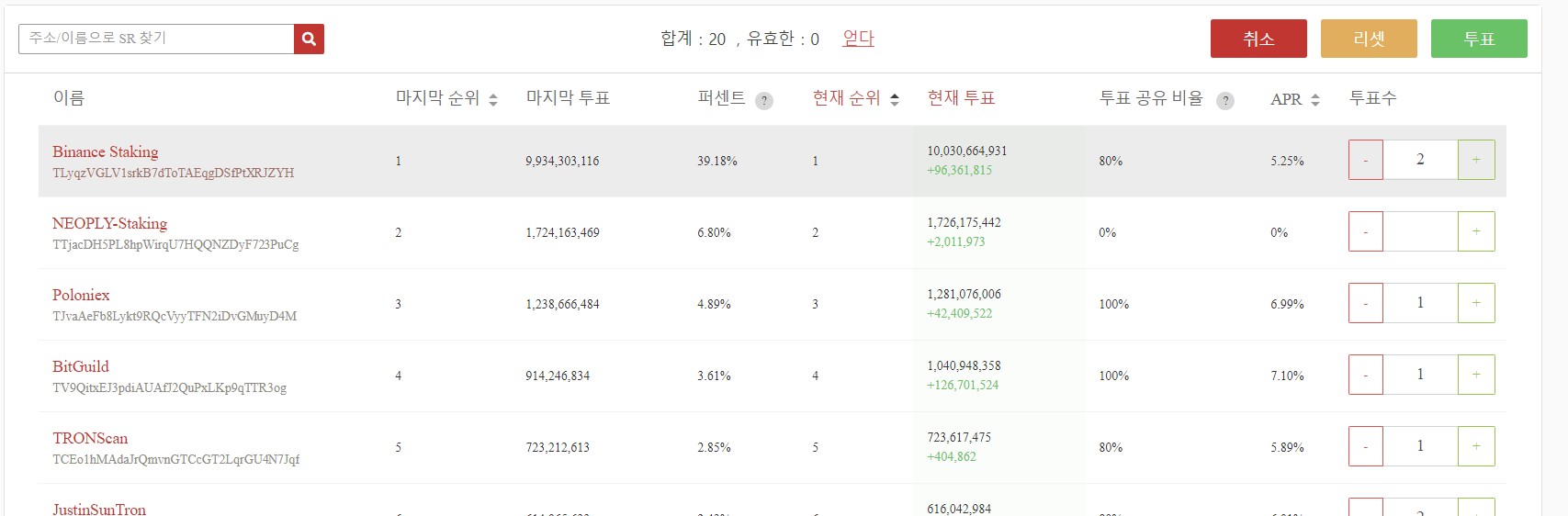Click the green 투표 vote button
This screenshot has height=516, width=1568.
point(1479,39)
